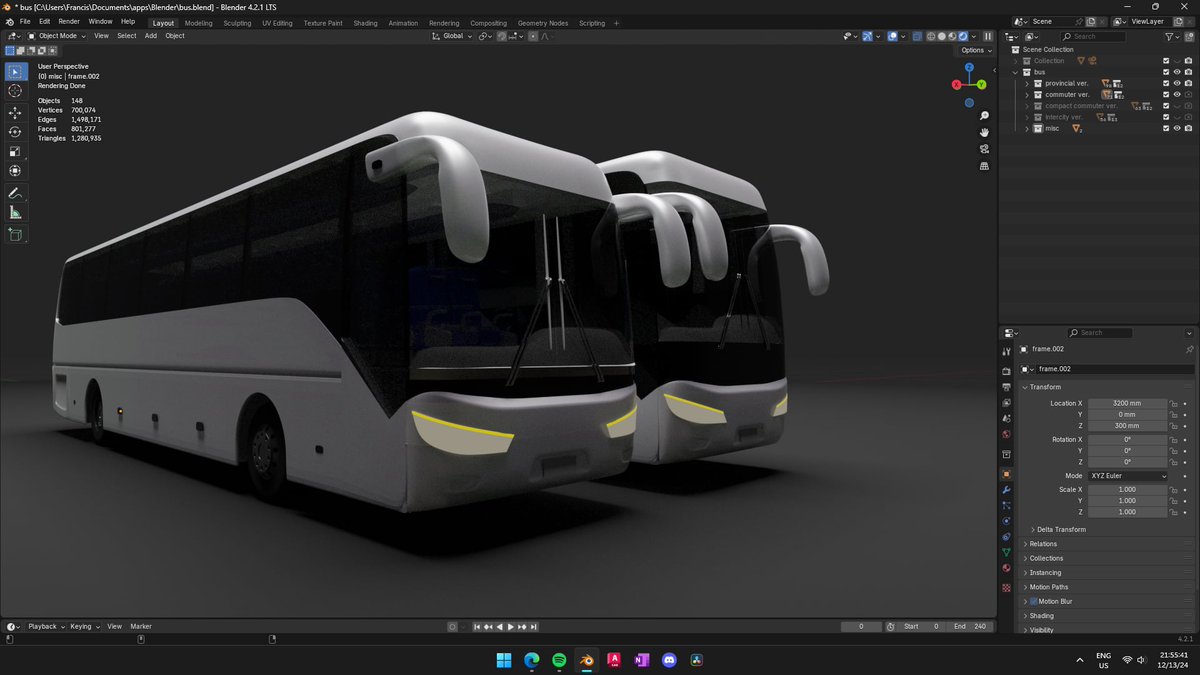1200x675 pixels.
Task: Select the Select Box tool
Action: [x=16, y=71]
